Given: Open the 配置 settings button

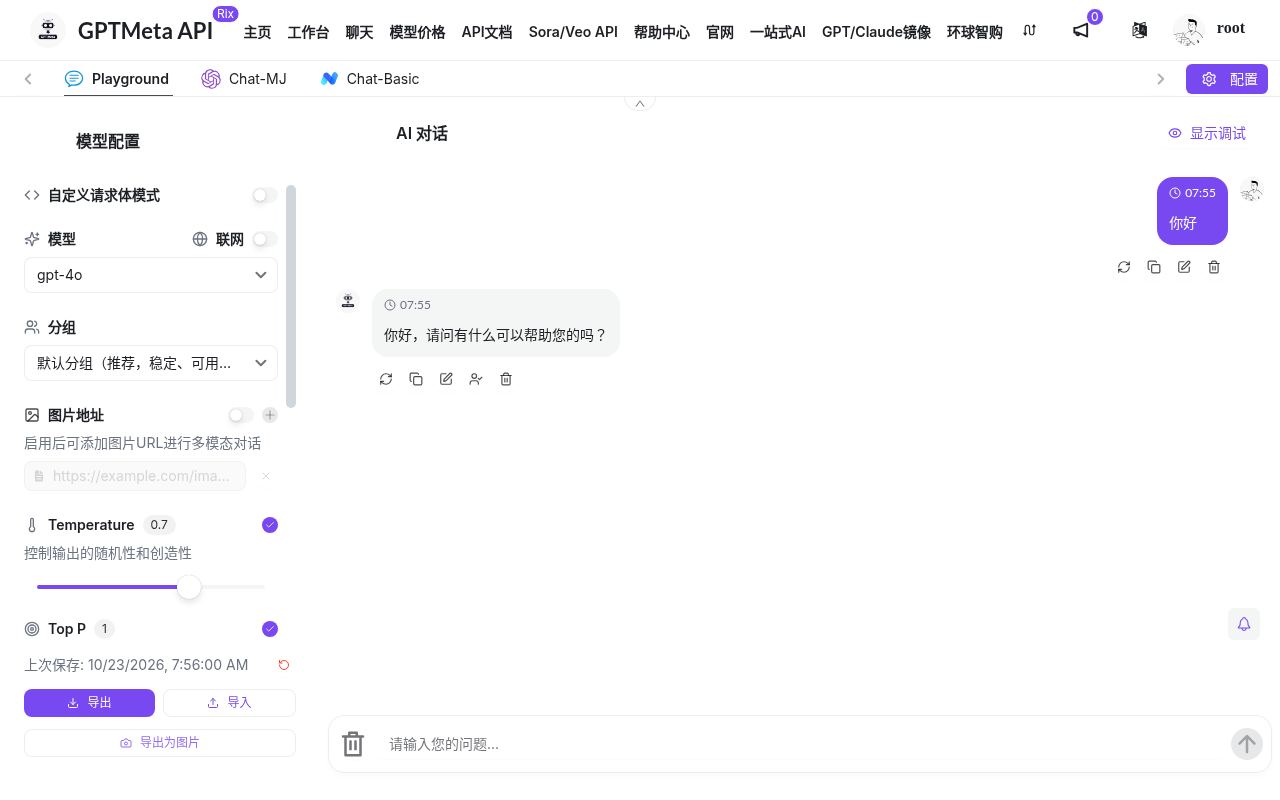Looking at the screenshot, I should [1227, 79].
